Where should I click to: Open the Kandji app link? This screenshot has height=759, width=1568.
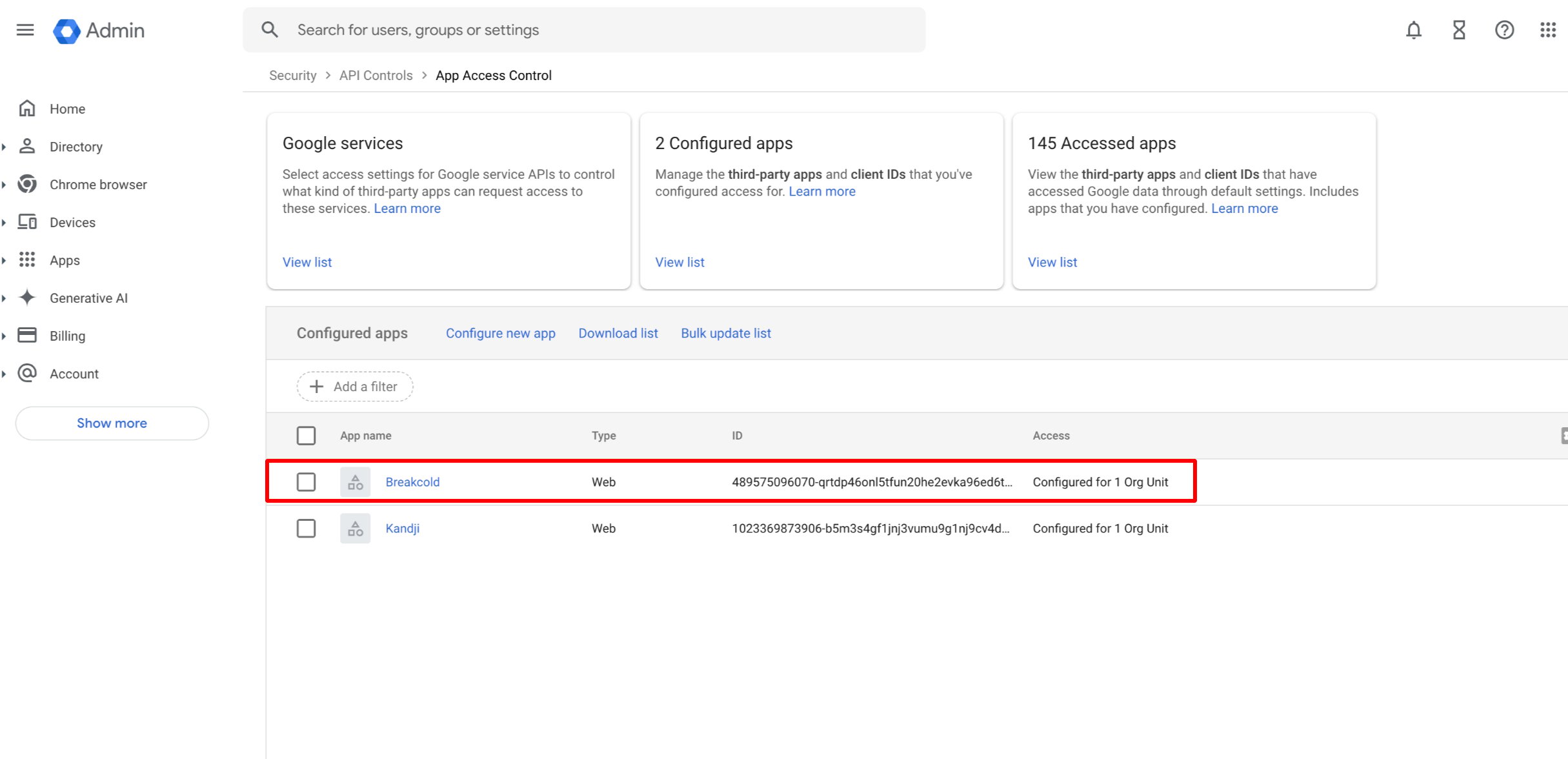(402, 529)
